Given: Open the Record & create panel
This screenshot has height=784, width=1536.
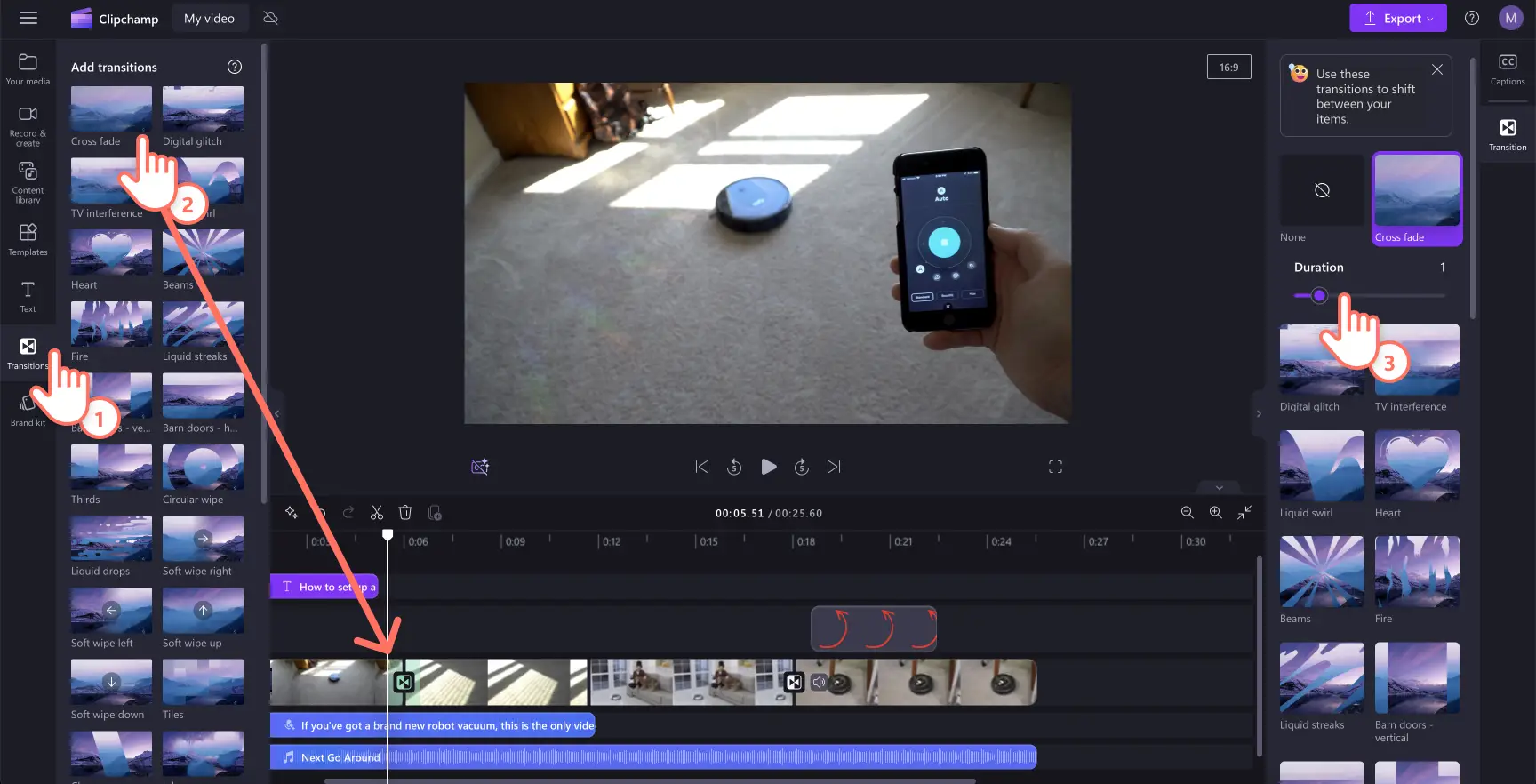Looking at the screenshot, I should point(28,126).
